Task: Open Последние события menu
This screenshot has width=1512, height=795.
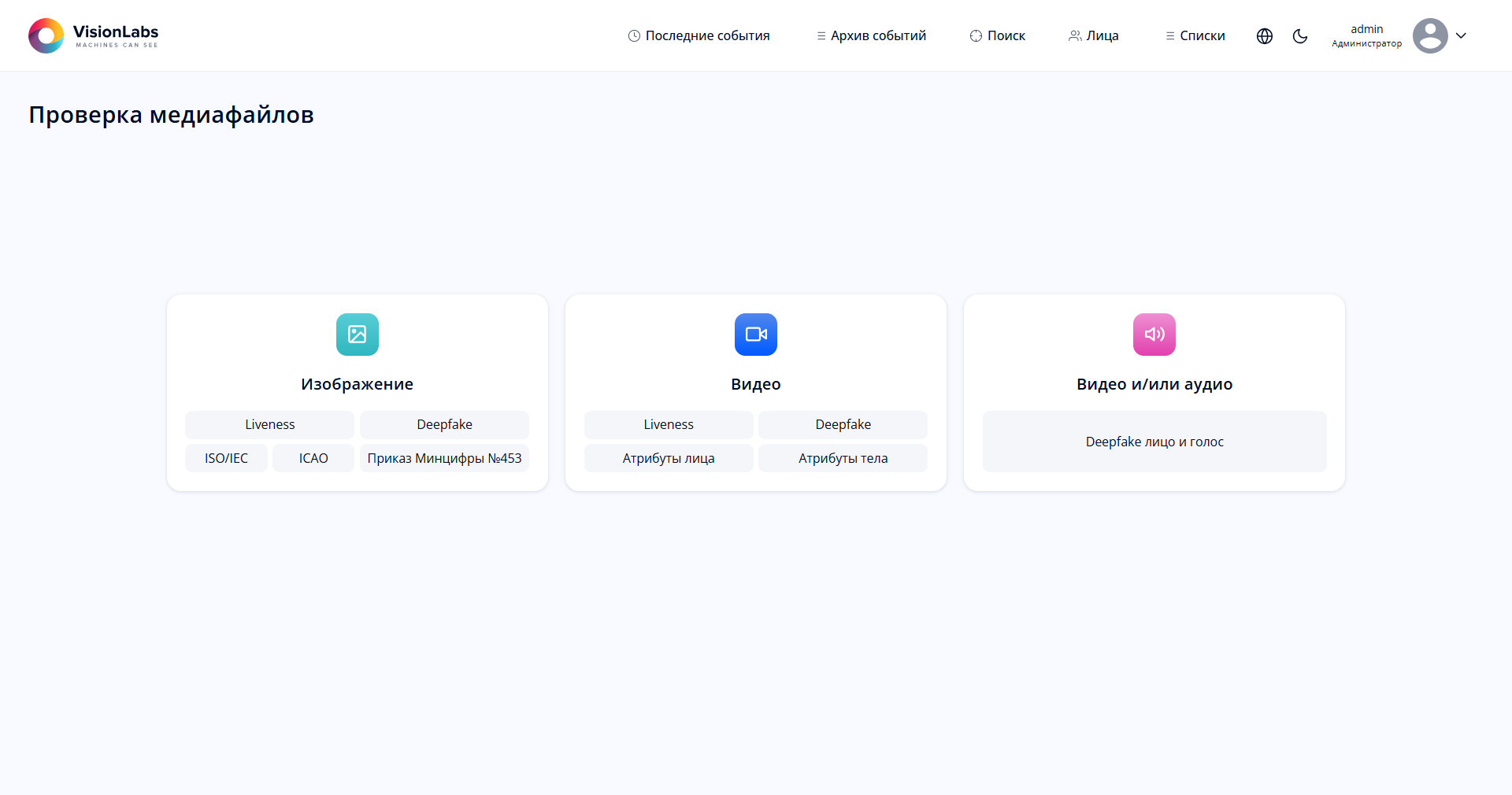Action: point(699,36)
